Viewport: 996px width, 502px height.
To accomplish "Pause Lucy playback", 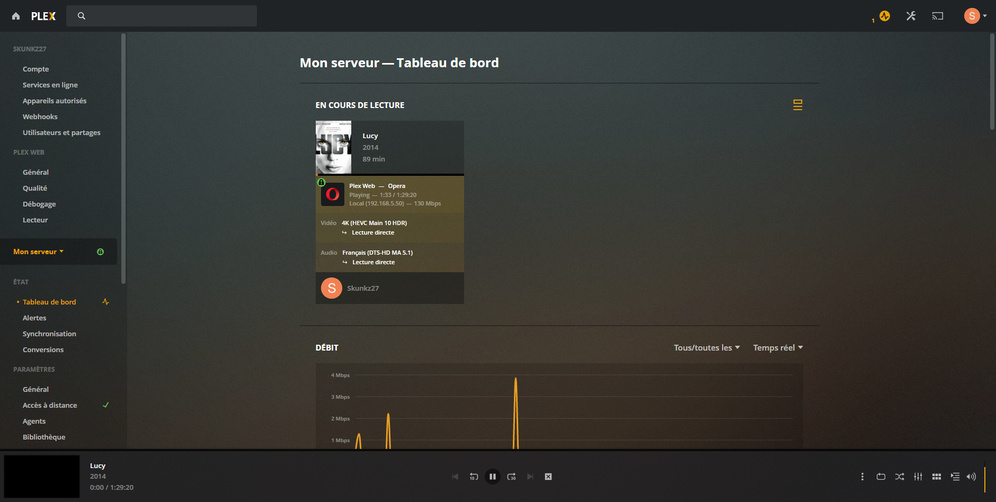I will pos(492,477).
